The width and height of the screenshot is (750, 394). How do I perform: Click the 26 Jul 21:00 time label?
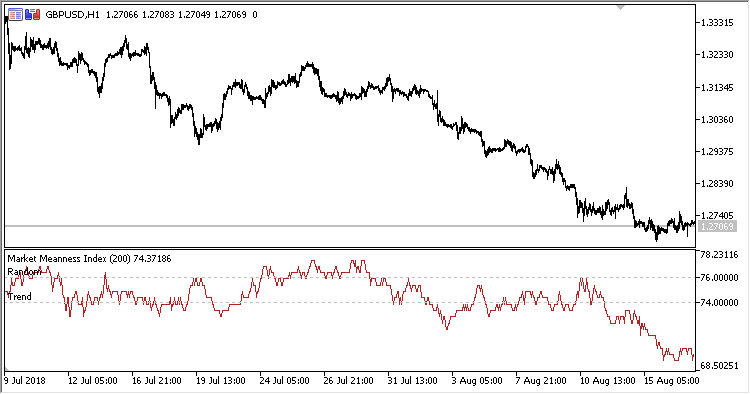point(348,381)
